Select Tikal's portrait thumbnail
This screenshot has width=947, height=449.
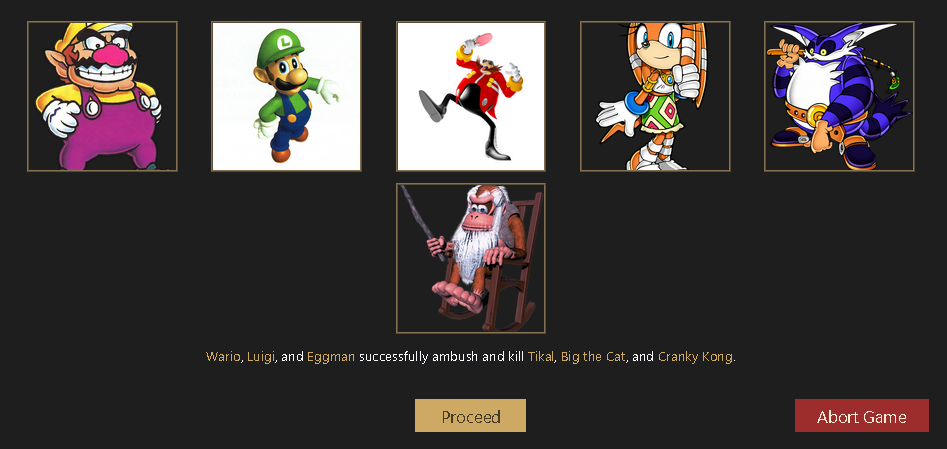[655, 97]
